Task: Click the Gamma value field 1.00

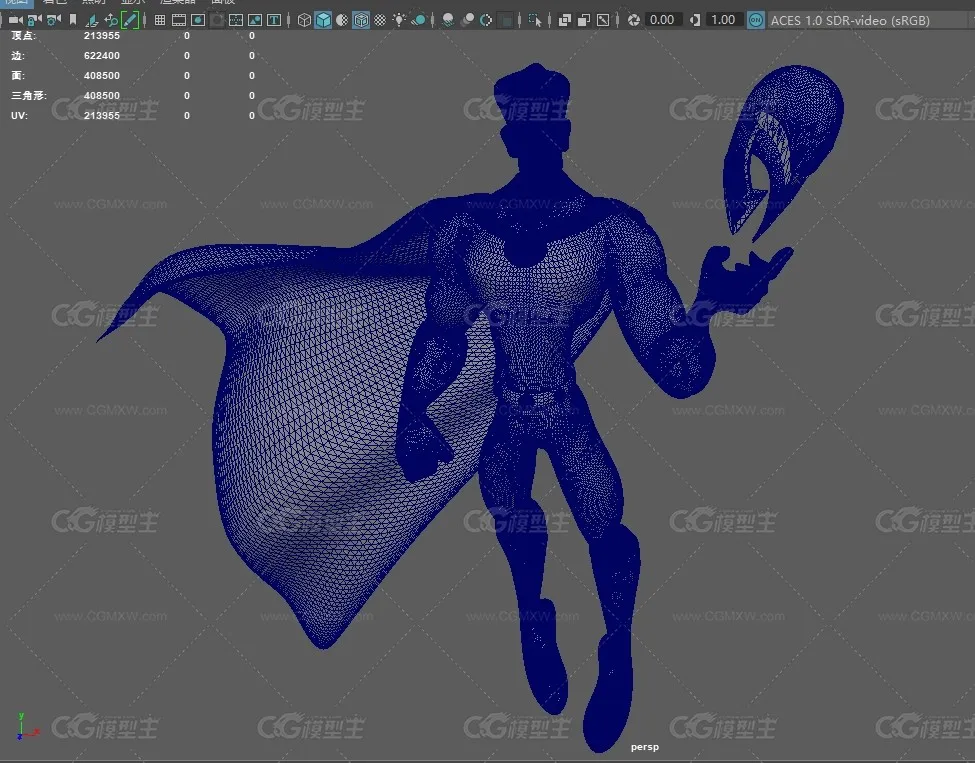Action: point(723,20)
